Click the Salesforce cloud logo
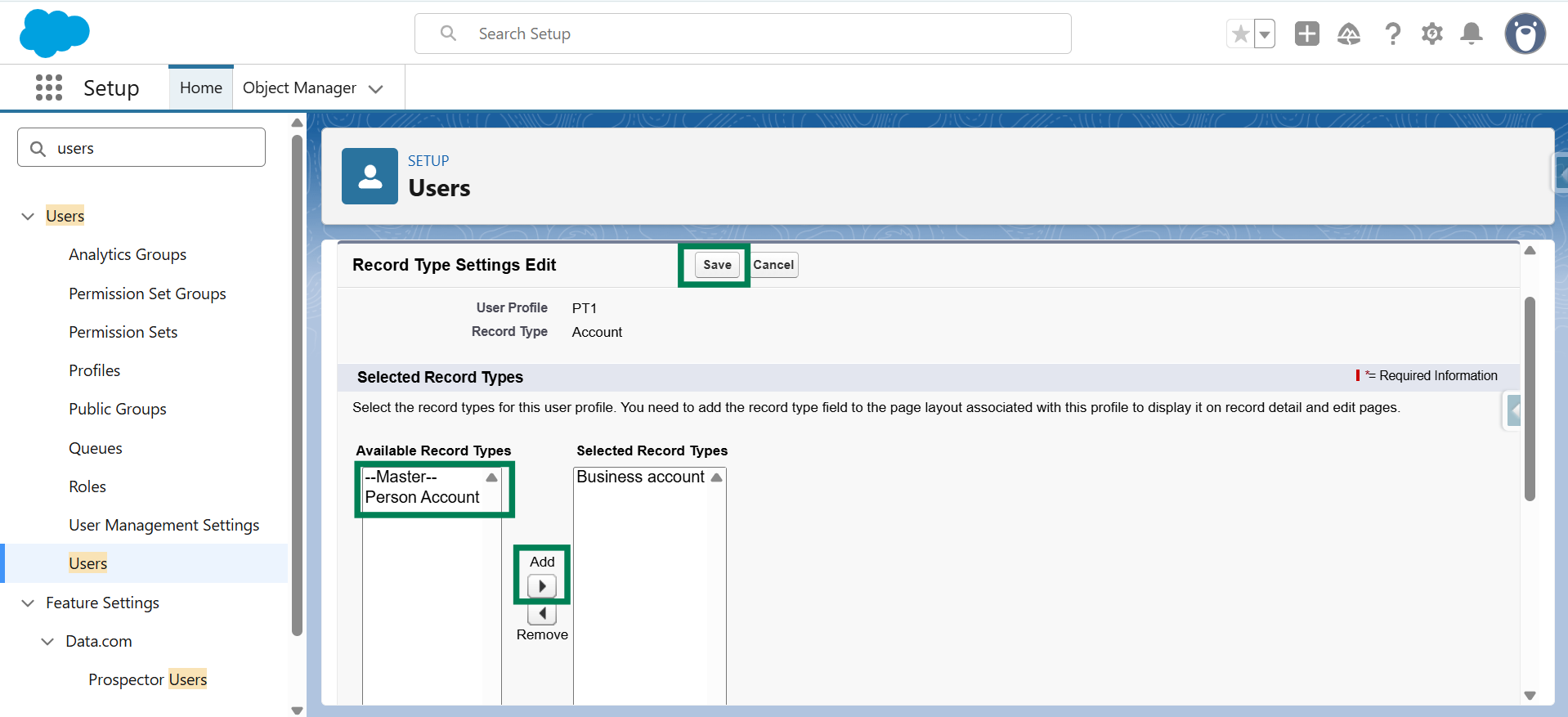Image resolution: width=1568 pixels, height=717 pixels. coord(54,34)
